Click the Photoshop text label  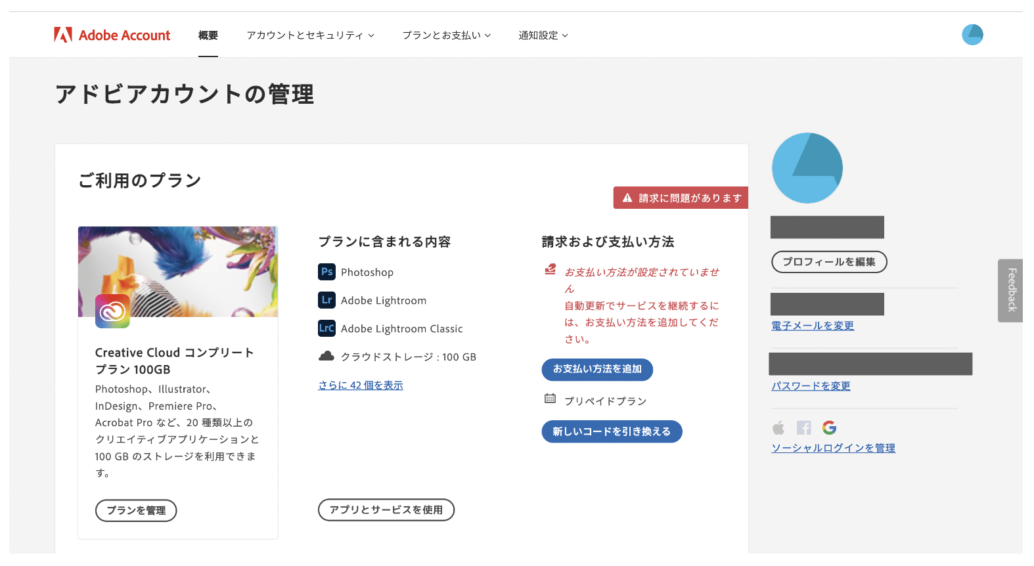pos(367,272)
